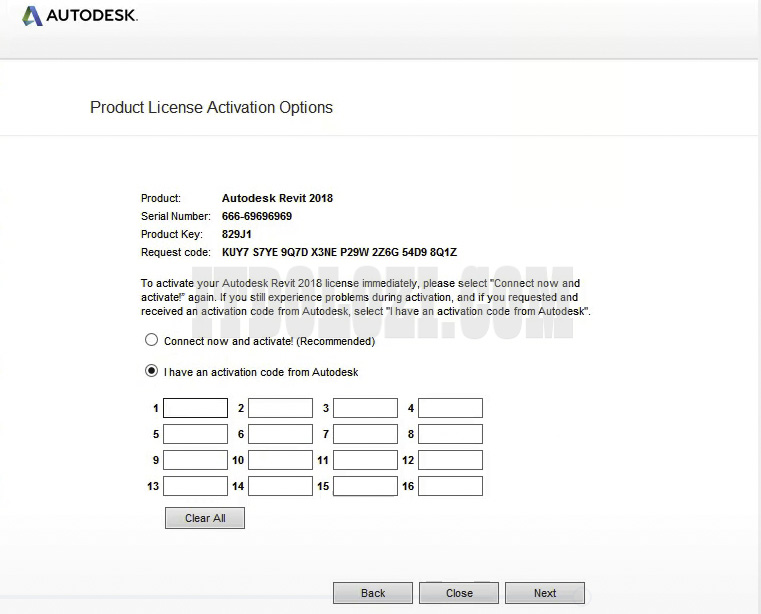Click the Autodesk logo

click(x=80, y=16)
